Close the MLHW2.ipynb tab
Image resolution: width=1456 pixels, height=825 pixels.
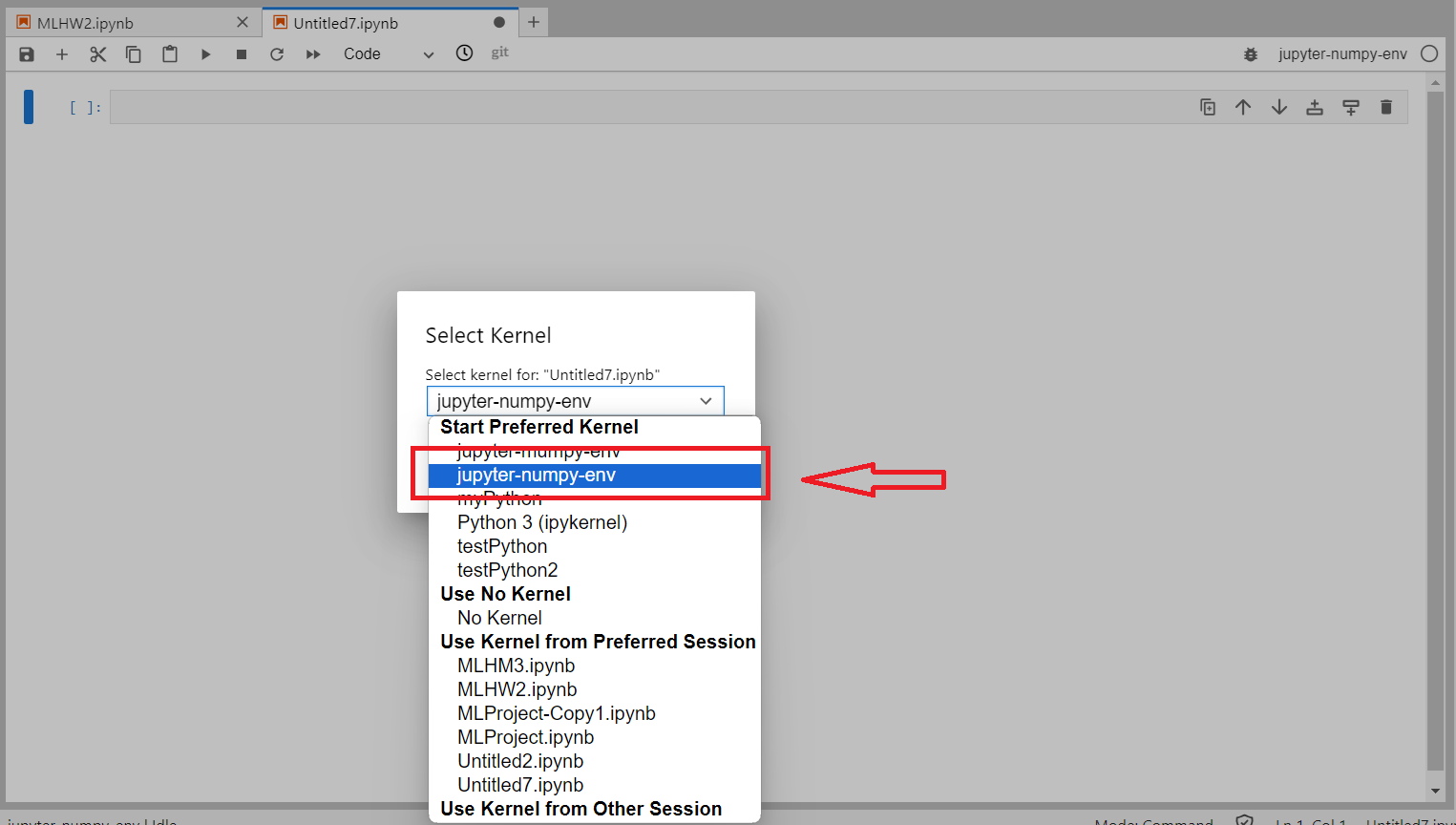(243, 22)
